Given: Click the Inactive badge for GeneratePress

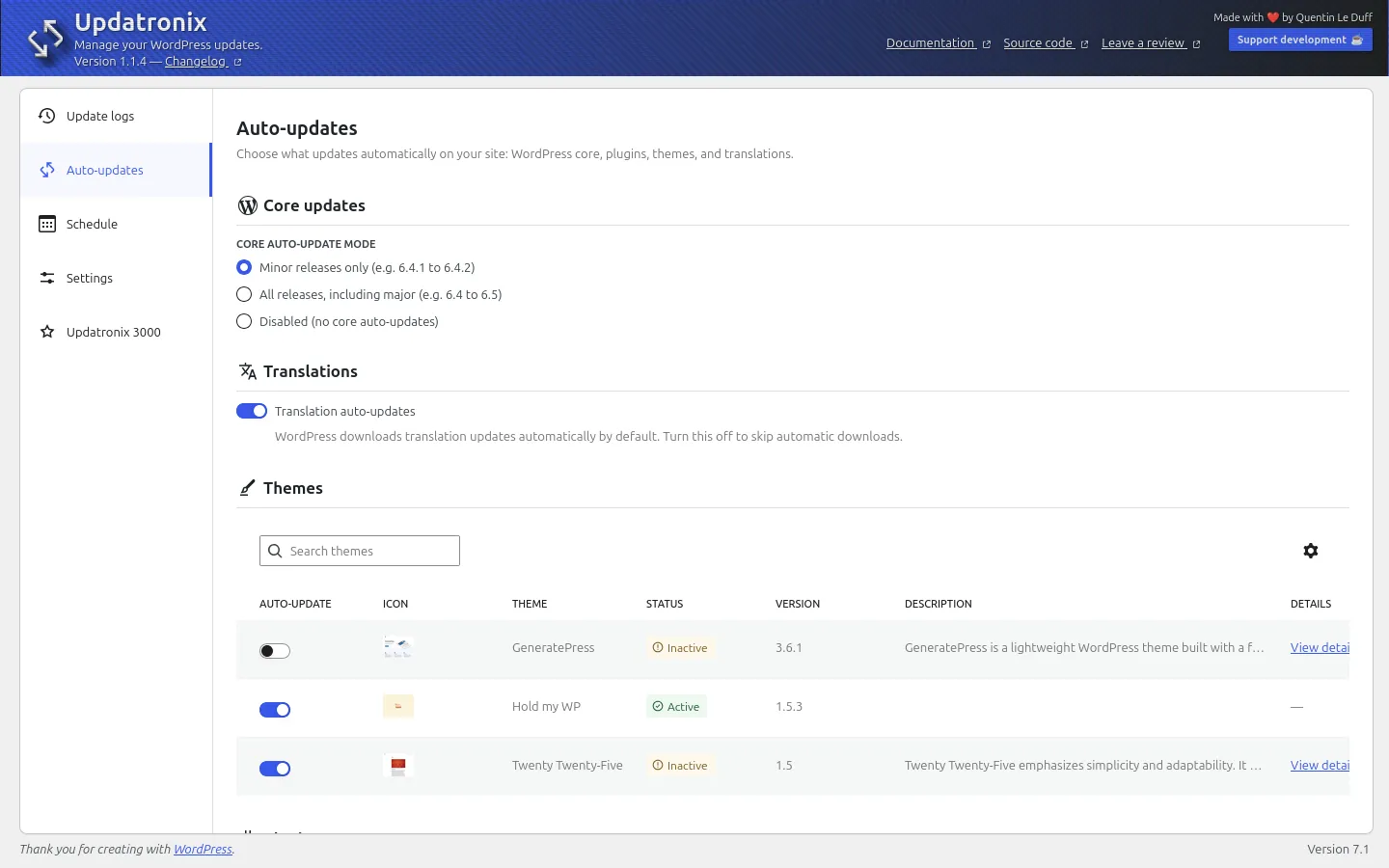Looking at the screenshot, I should (x=680, y=648).
